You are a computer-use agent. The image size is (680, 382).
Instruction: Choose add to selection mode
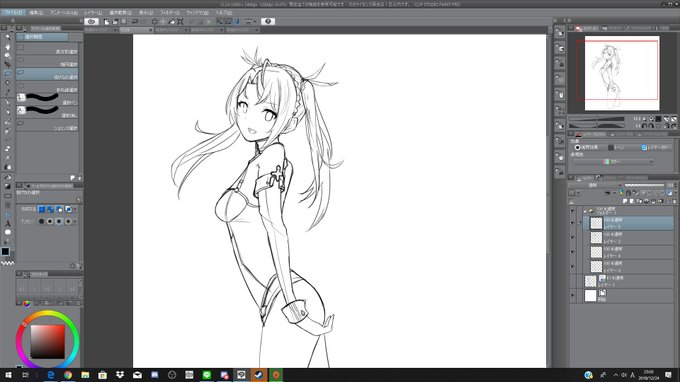pyautogui.click(x=50, y=209)
